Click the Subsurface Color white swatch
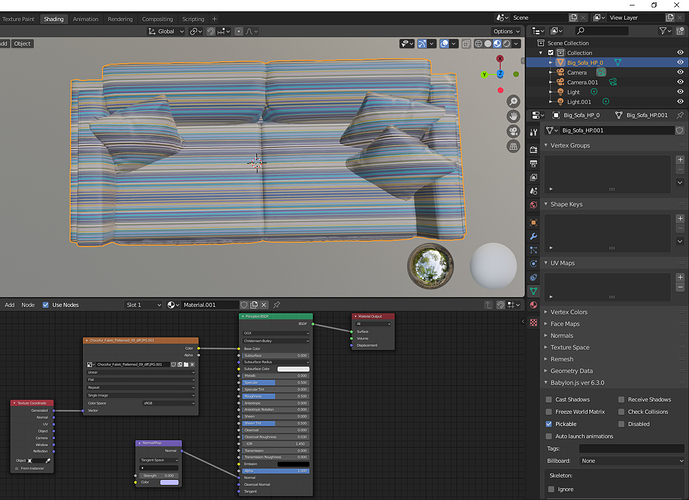Image resolution: width=689 pixels, height=500 pixels. click(x=294, y=369)
